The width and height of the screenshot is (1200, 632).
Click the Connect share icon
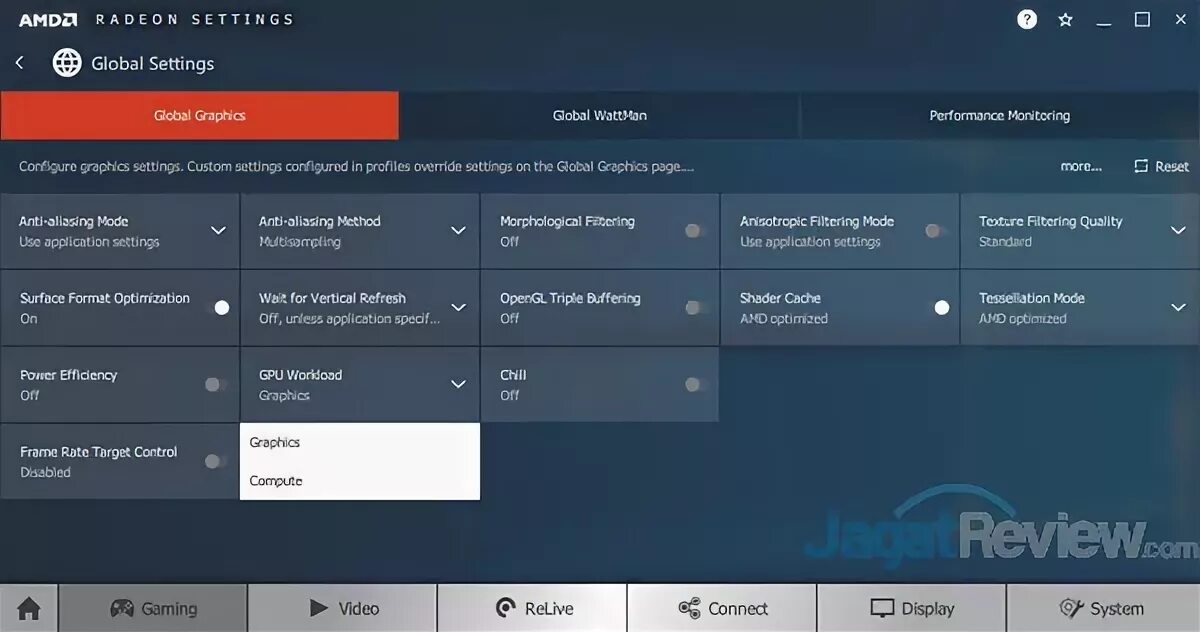[x=689, y=608]
